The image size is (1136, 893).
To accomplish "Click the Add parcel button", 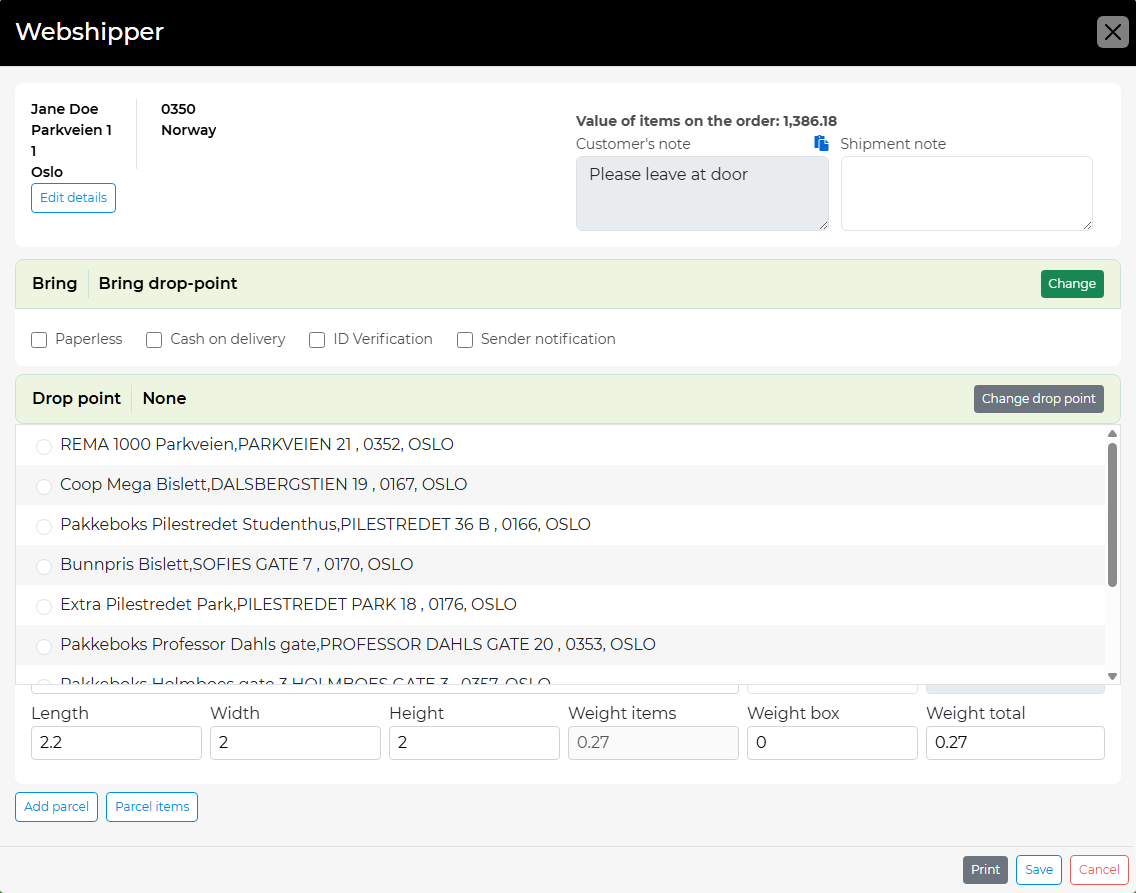I will [x=56, y=807].
